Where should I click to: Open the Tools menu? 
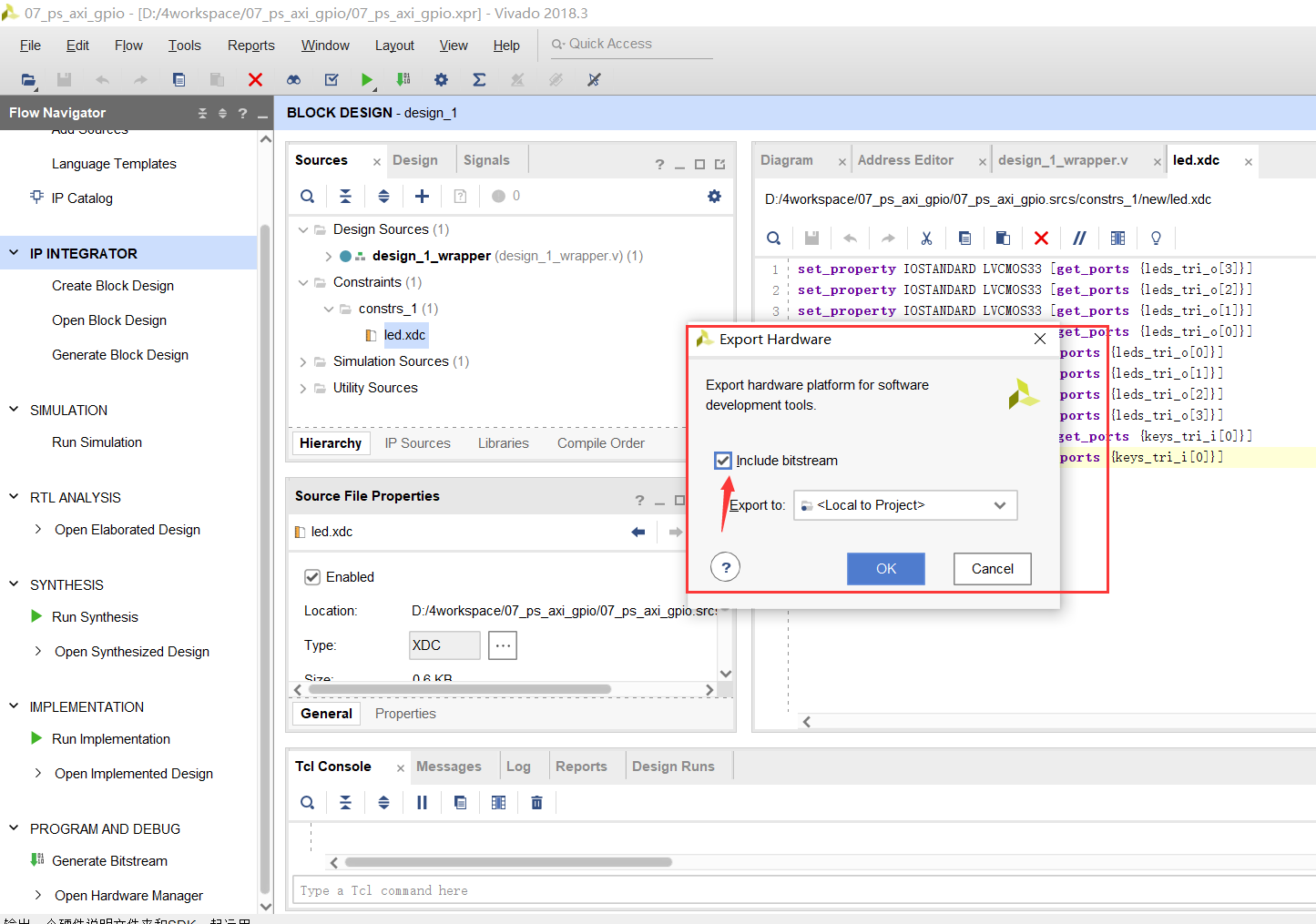coord(184,46)
